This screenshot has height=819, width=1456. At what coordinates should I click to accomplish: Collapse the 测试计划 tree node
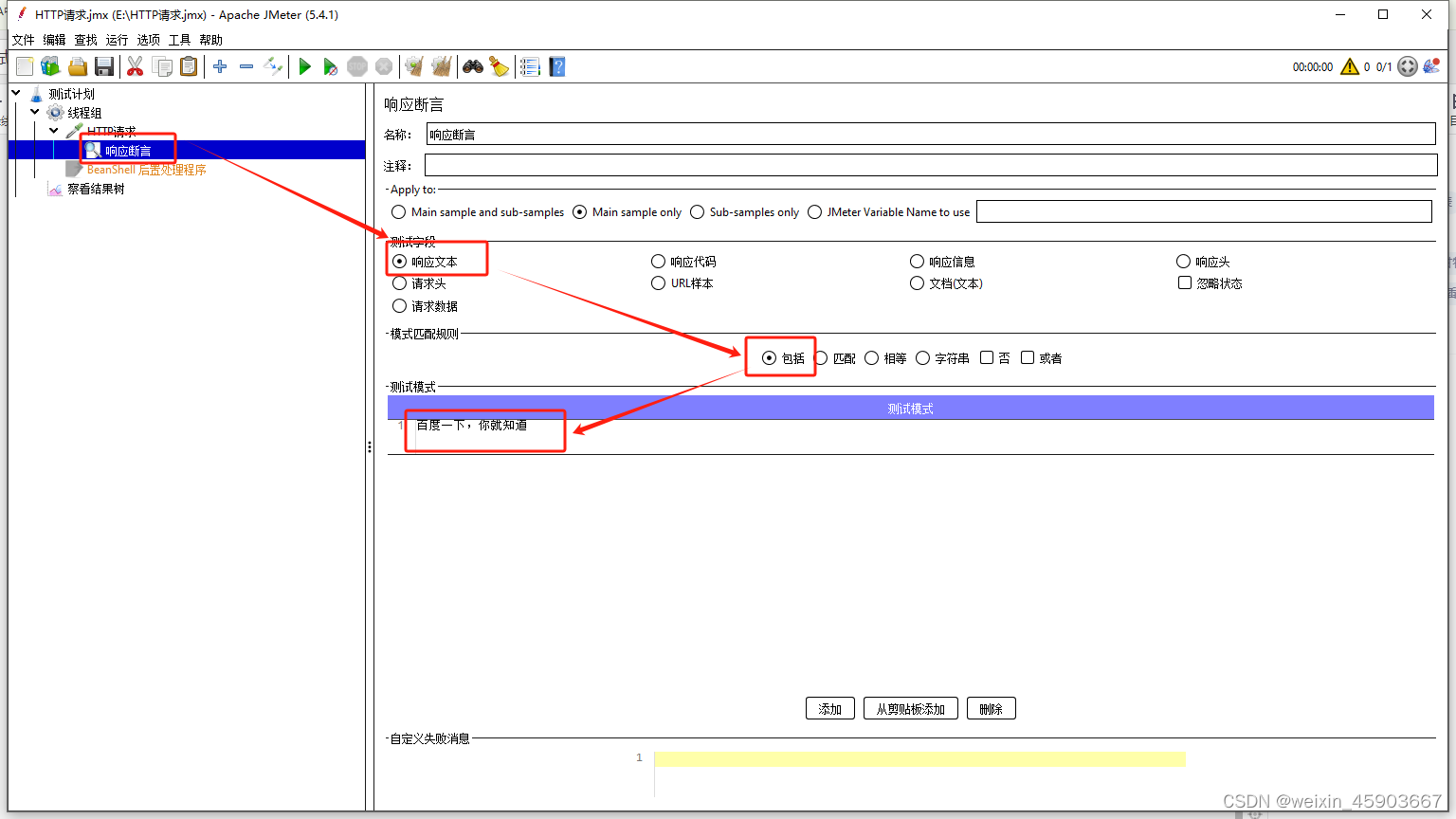click(x=16, y=93)
